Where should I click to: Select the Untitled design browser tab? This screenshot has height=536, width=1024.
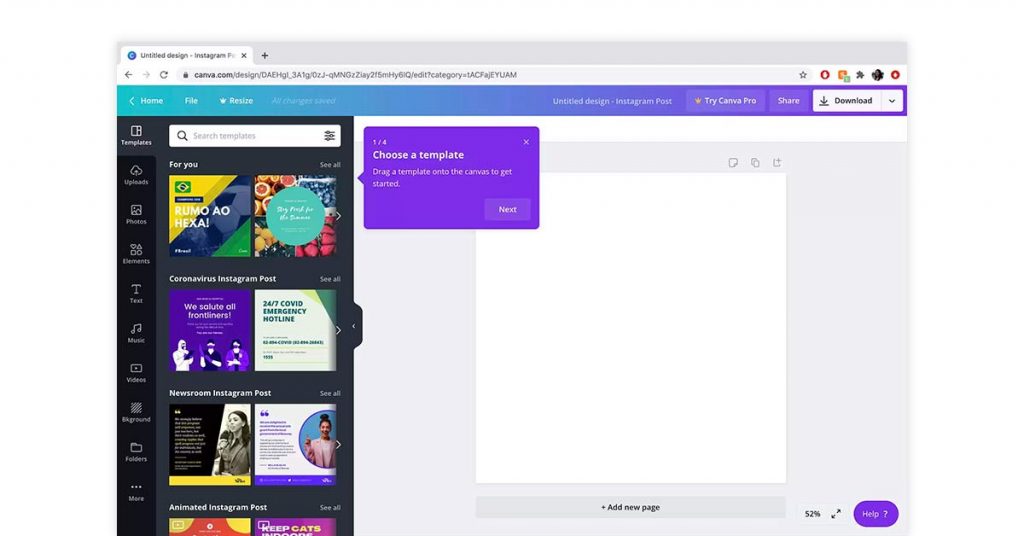186,55
